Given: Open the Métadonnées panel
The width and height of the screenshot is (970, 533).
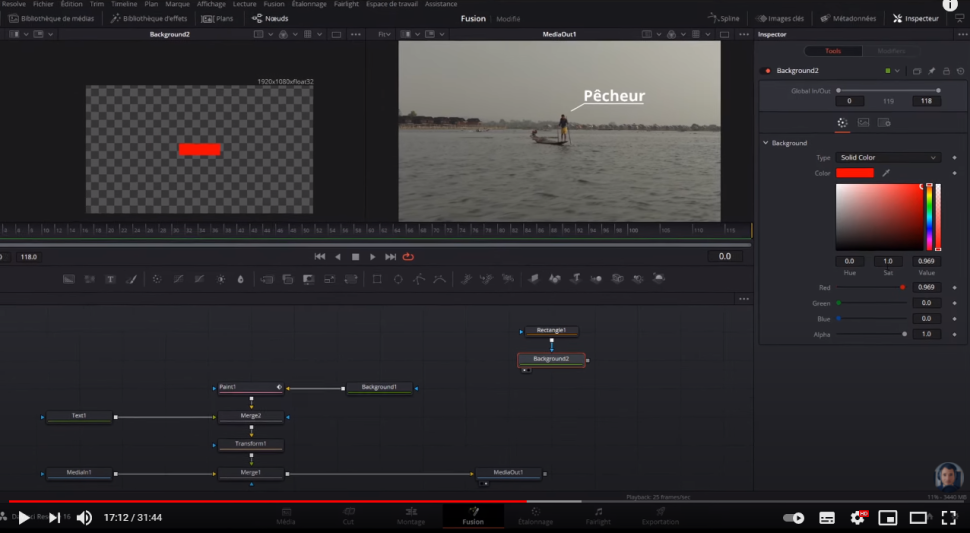Looking at the screenshot, I should click(x=848, y=19).
